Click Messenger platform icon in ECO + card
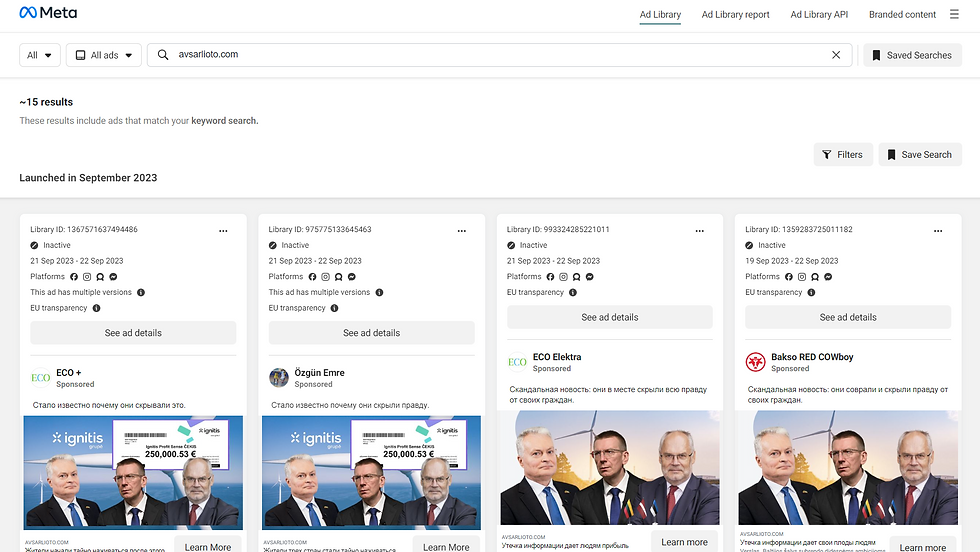The image size is (980, 552). (113, 277)
